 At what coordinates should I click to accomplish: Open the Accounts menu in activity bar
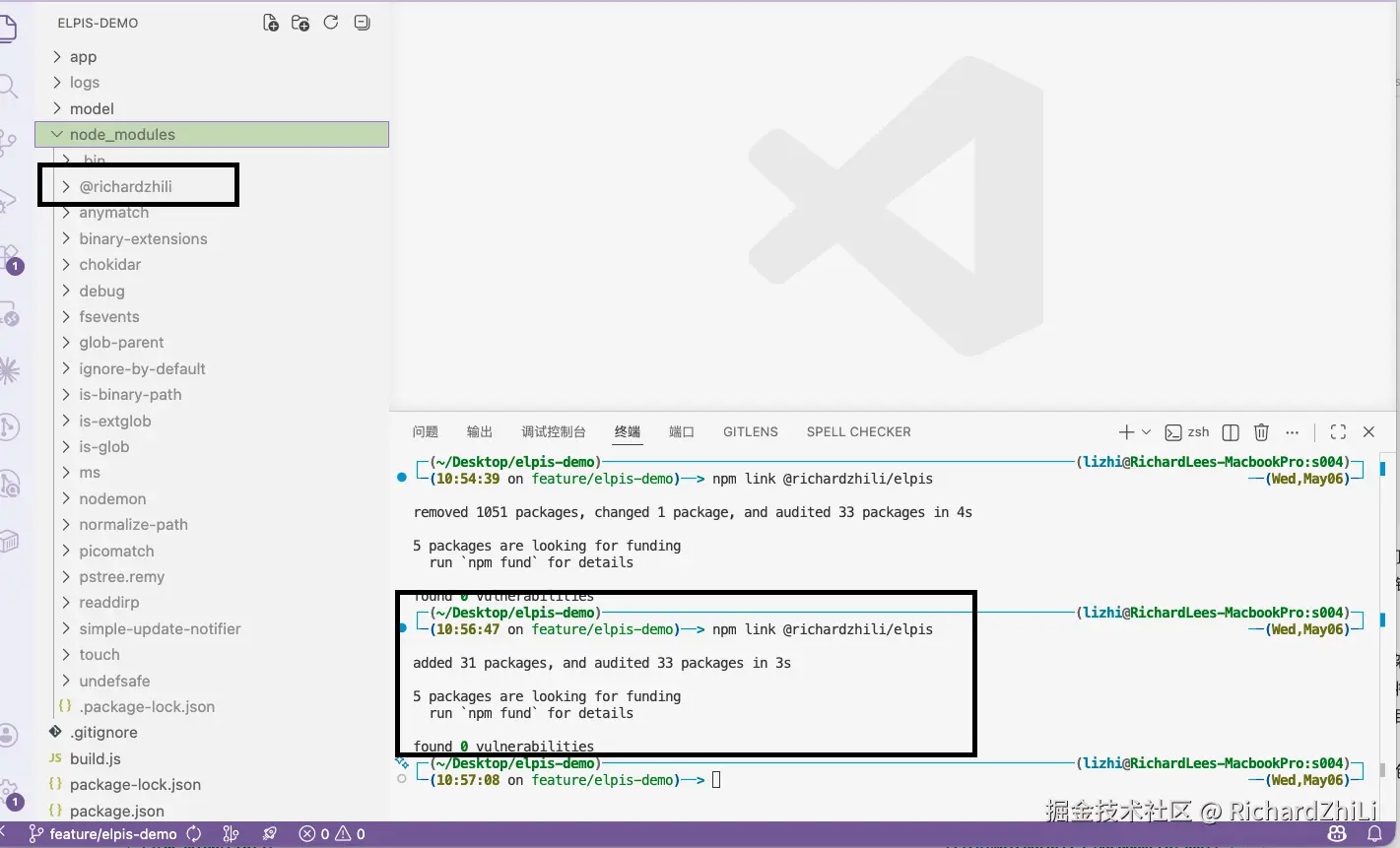point(8,735)
